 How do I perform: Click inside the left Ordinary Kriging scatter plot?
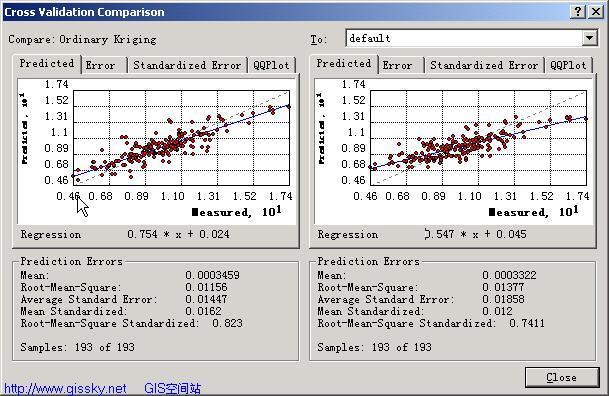click(x=181, y=138)
